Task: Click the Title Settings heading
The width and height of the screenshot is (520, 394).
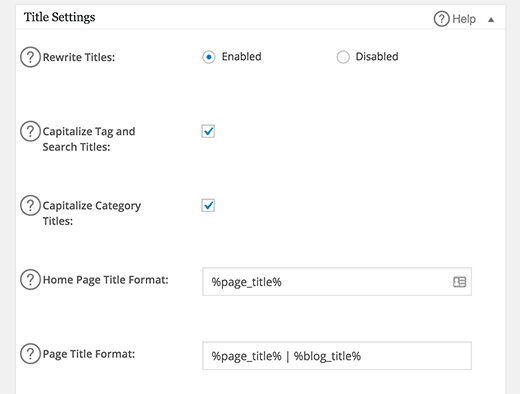Action: pos(59,17)
